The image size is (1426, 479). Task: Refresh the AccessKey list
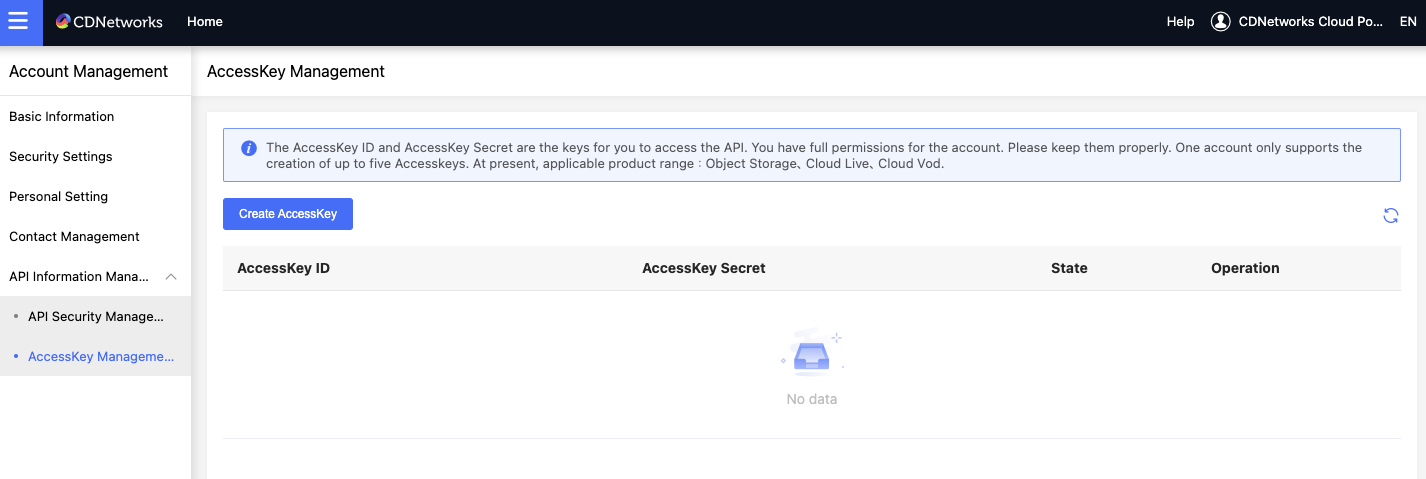point(1390,215)
